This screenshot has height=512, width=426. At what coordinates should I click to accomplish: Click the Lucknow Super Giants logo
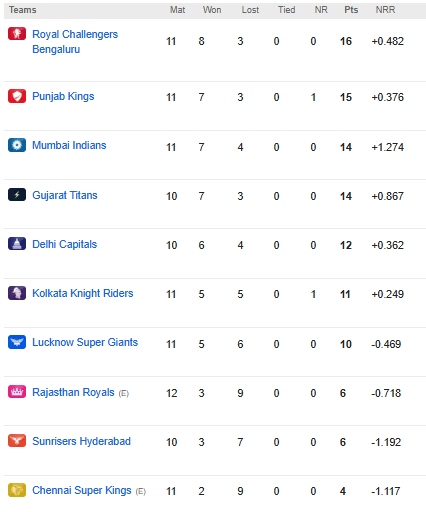pyautogui.click(x=17, y=342)
